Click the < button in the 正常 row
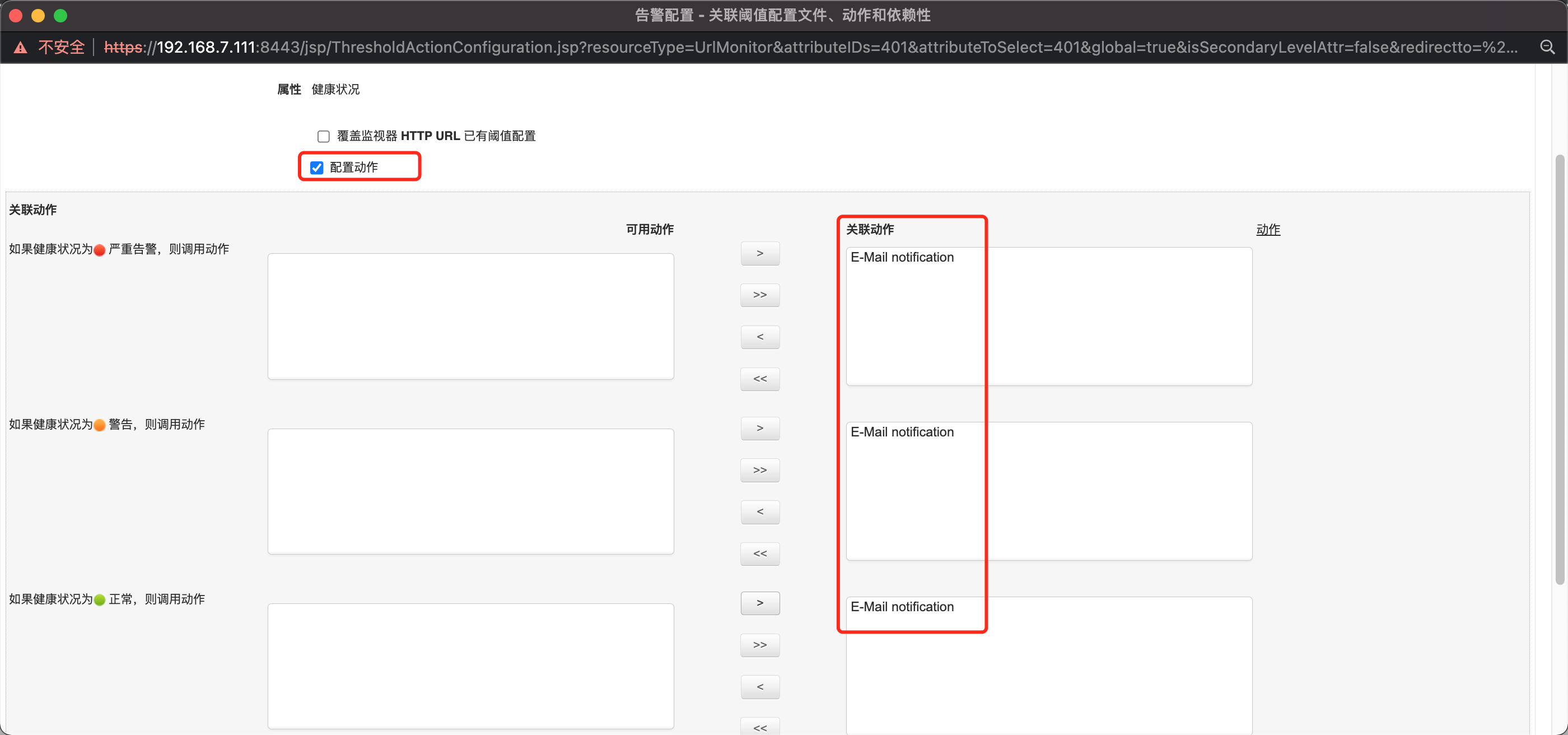Image resolution: width=1568 pixels, height=735 pixels. click(760, 687)
